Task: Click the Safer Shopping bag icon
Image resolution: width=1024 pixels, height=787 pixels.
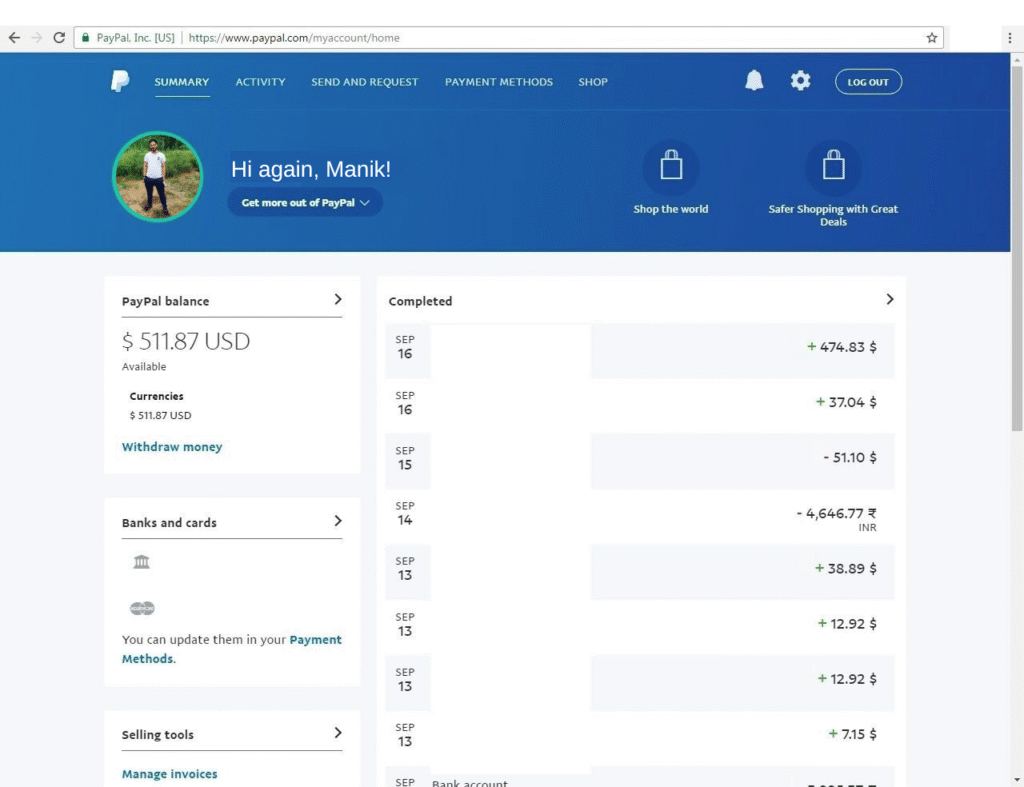Action: [833, 167]
